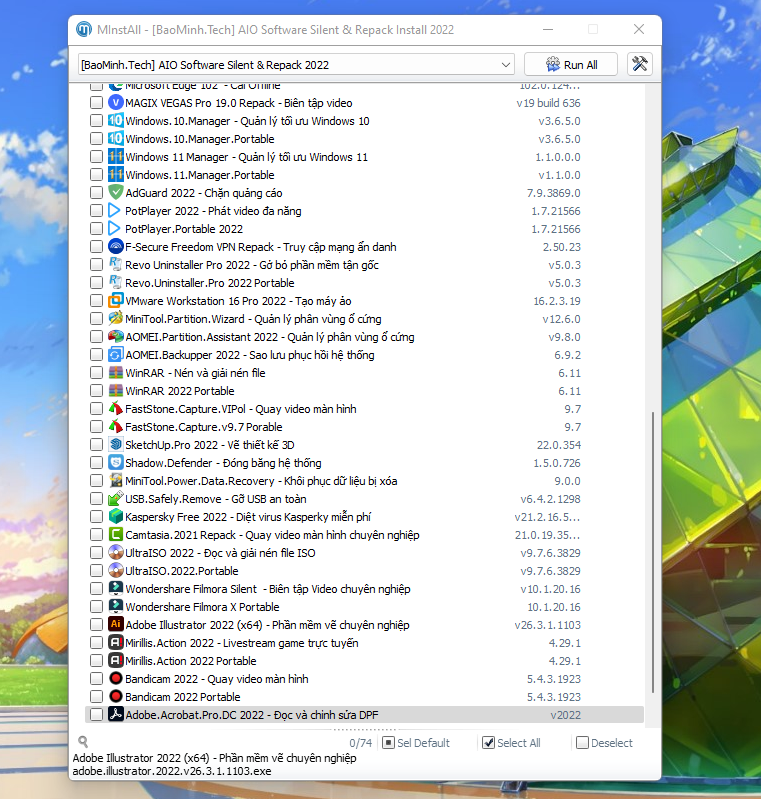Click the AdGuard 2022 shield icon

[x=116, y=193]
